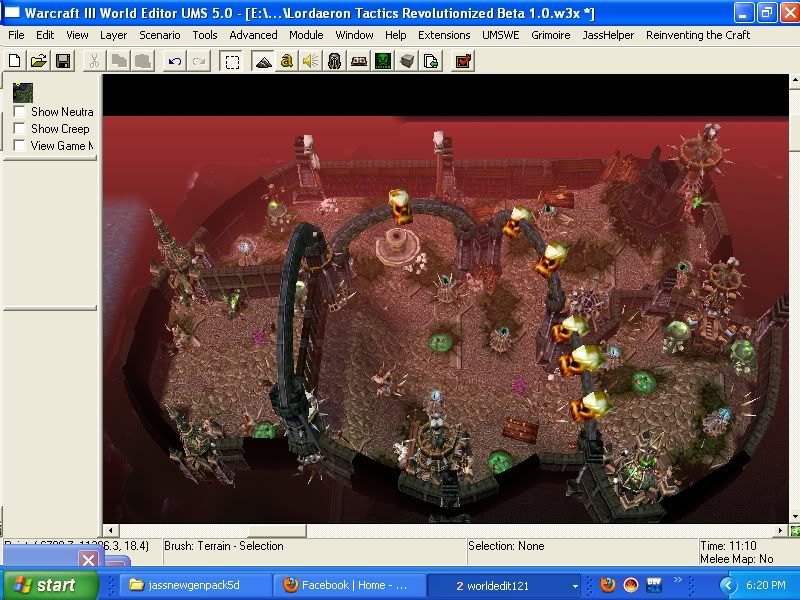The width and height of the screenshot is (800, 600).
Task: Click the Cut scissors icon
Action: [94, 61]
